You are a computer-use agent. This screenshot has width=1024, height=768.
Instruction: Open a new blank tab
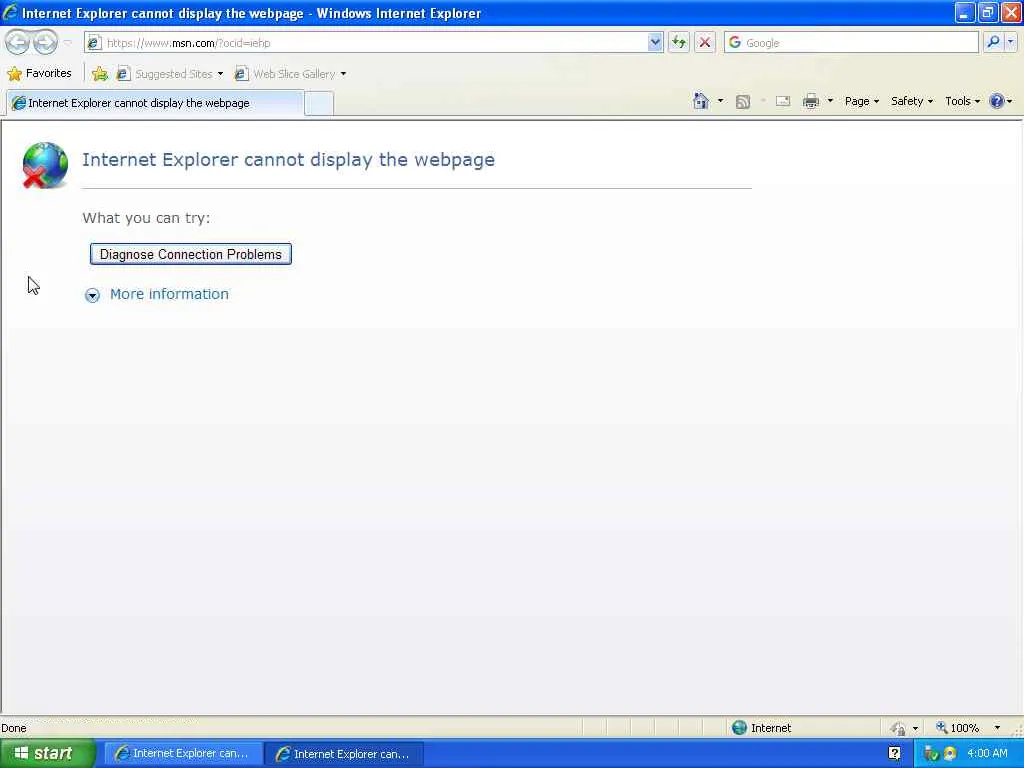pyautogui.click(x=319, y=104)
